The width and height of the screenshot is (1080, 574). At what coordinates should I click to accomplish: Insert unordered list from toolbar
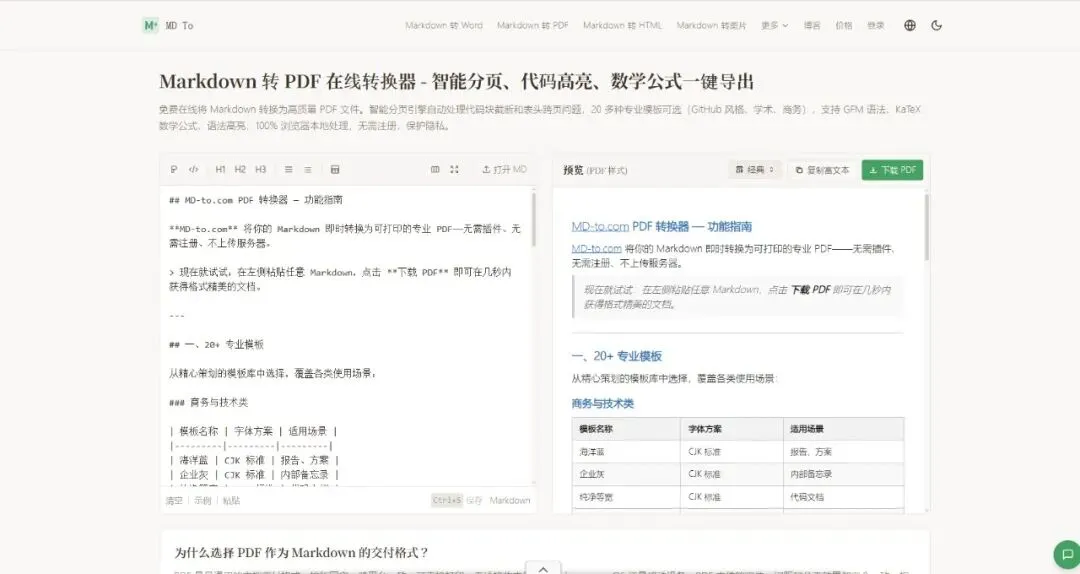pos(289,170)
